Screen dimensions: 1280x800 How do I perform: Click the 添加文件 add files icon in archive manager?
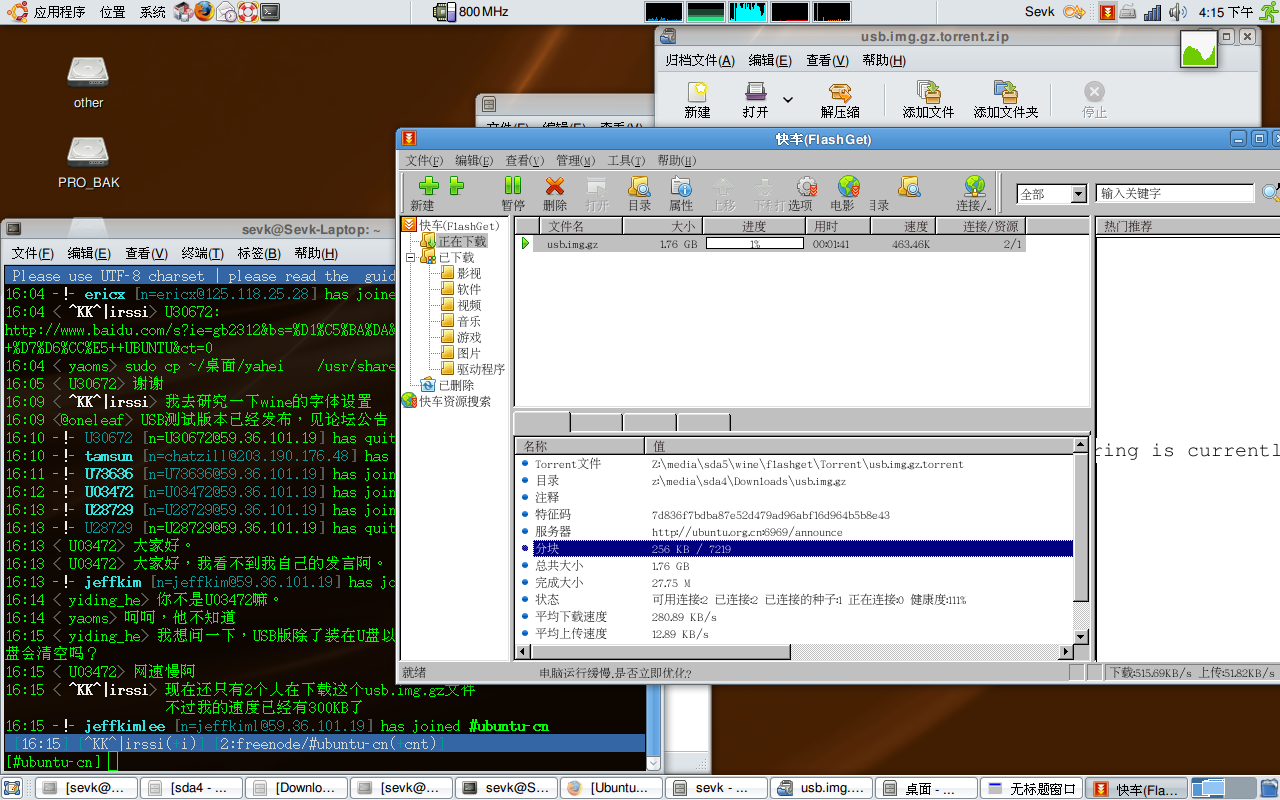coord(928,92)
